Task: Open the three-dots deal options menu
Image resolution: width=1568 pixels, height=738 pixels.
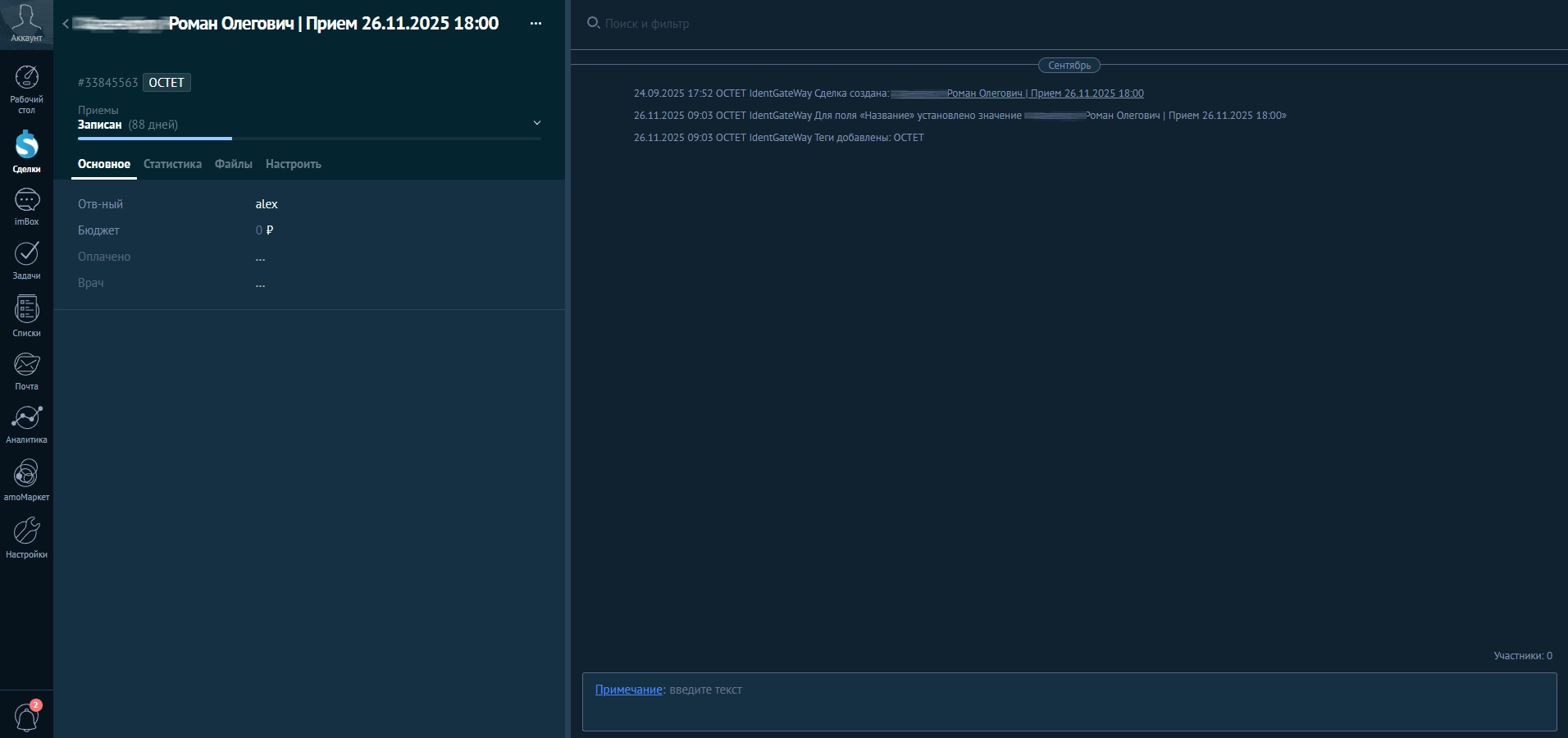Action: coord(536,24)
